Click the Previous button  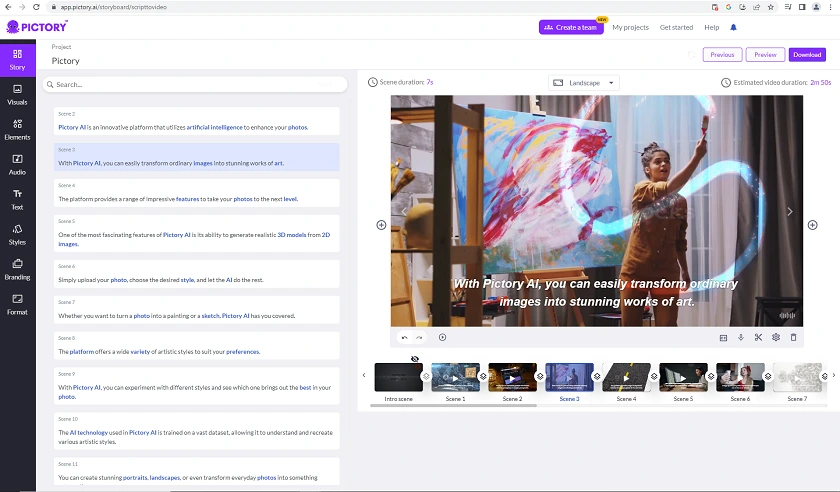pos(722,55)
